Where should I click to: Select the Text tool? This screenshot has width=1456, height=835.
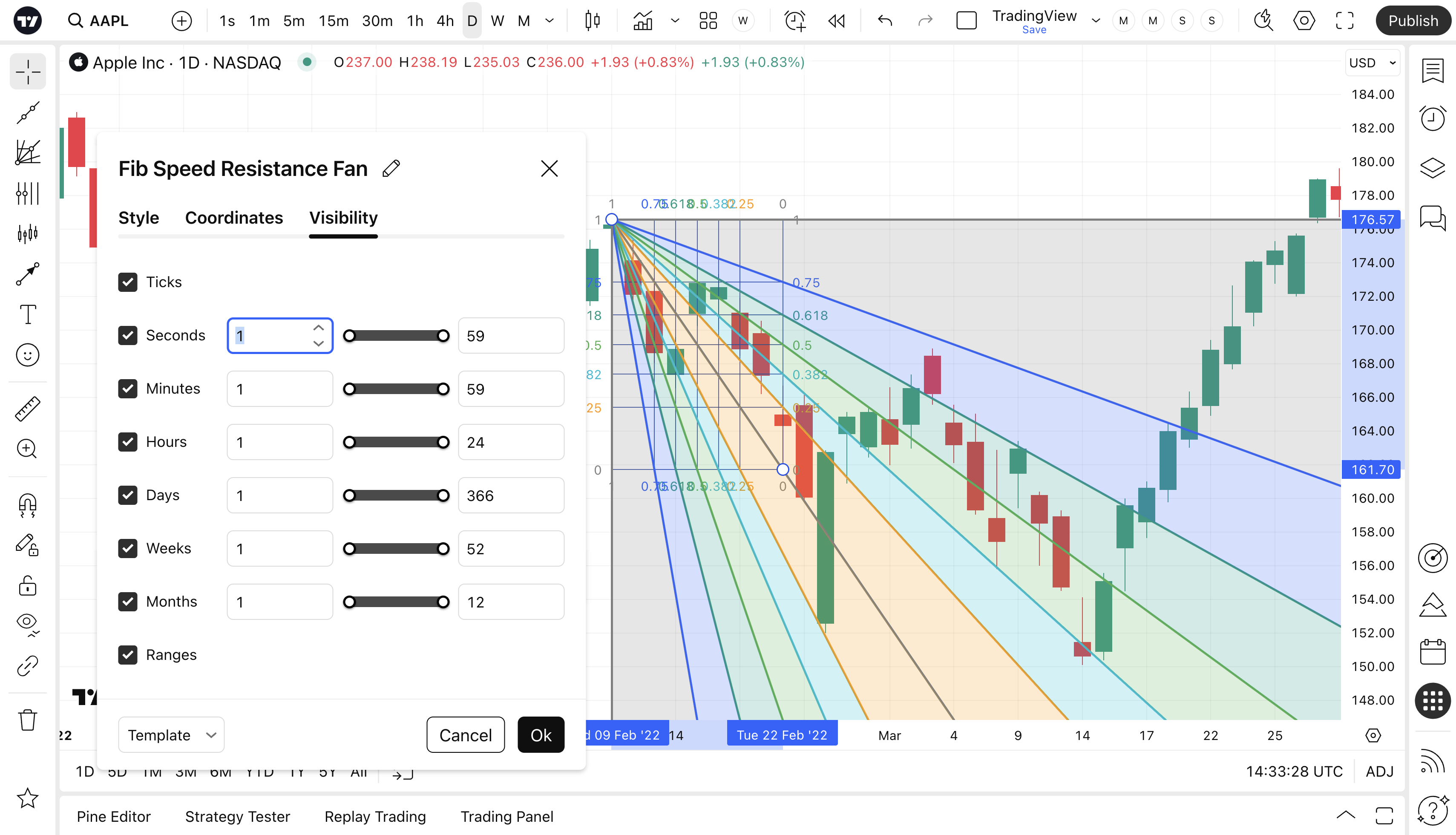27,314
